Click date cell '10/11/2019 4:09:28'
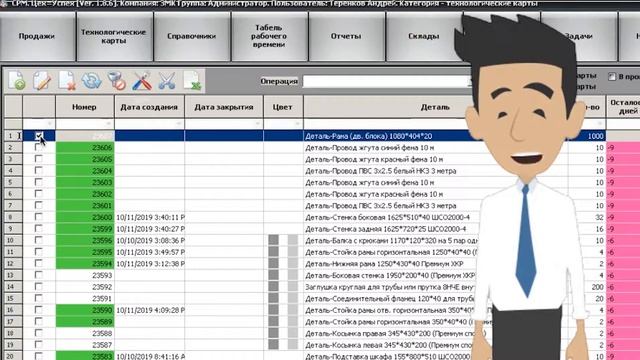 coord(150,310)
